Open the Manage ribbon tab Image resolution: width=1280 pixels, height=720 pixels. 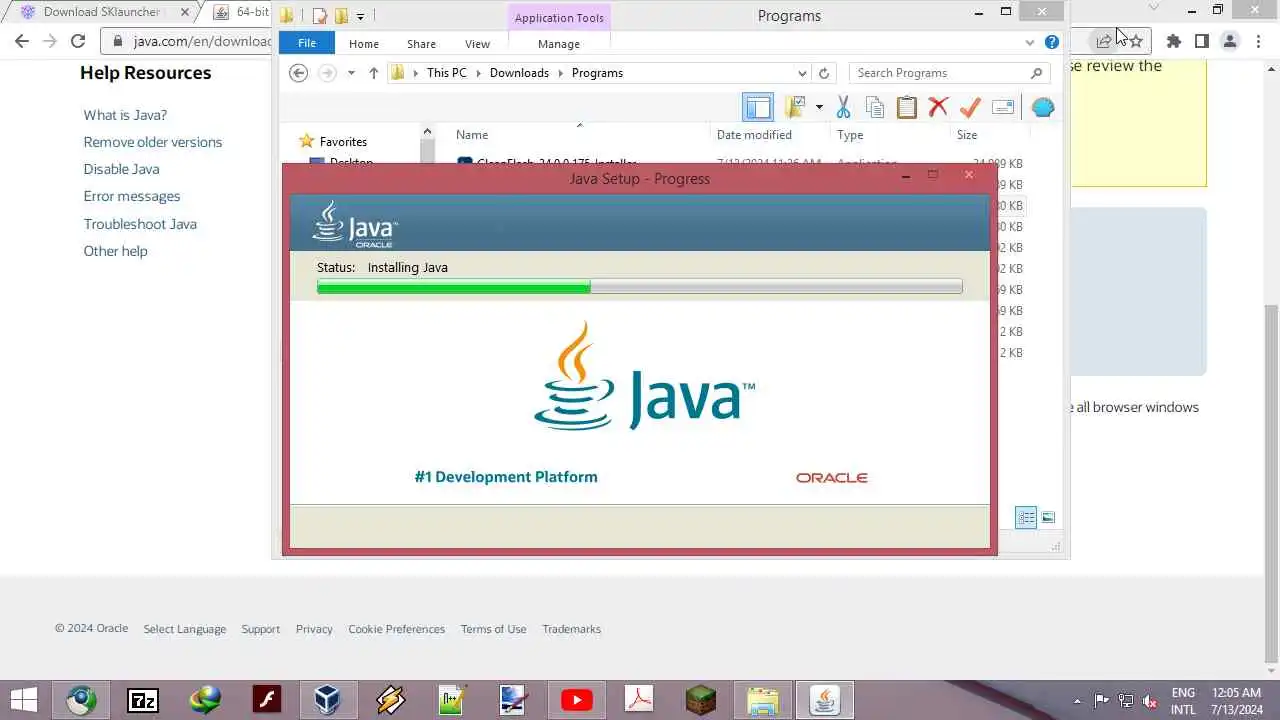tap(558, 44)
